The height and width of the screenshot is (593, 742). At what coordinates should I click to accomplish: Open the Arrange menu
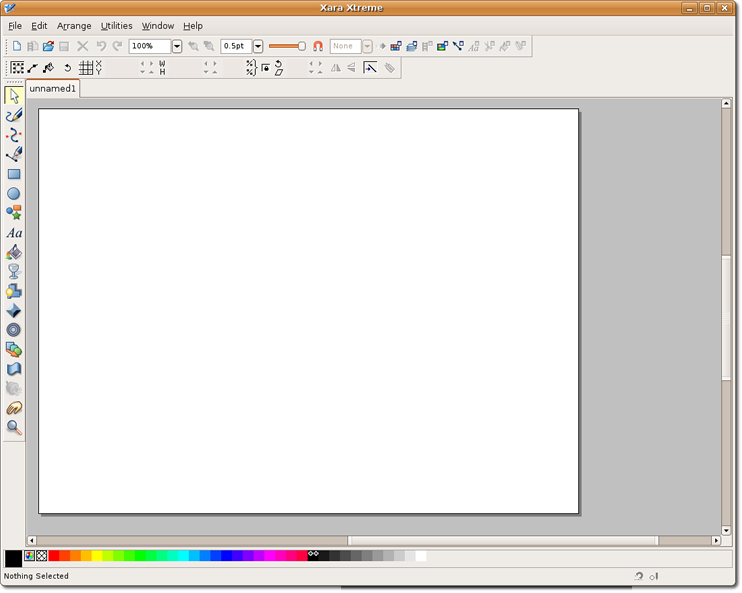pos(74,26)
